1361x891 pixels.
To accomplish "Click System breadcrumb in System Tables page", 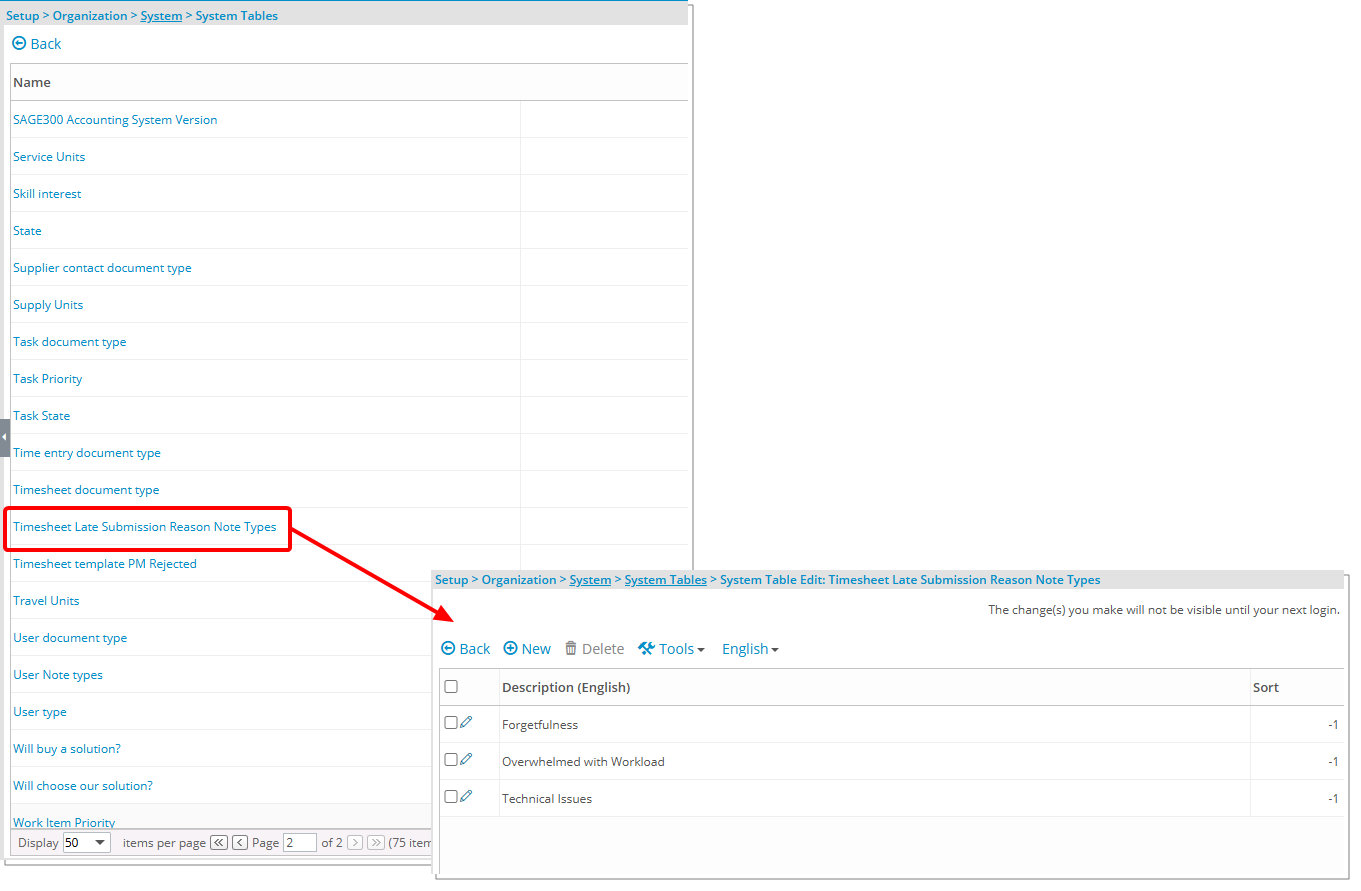I will (x=161, y=16).
